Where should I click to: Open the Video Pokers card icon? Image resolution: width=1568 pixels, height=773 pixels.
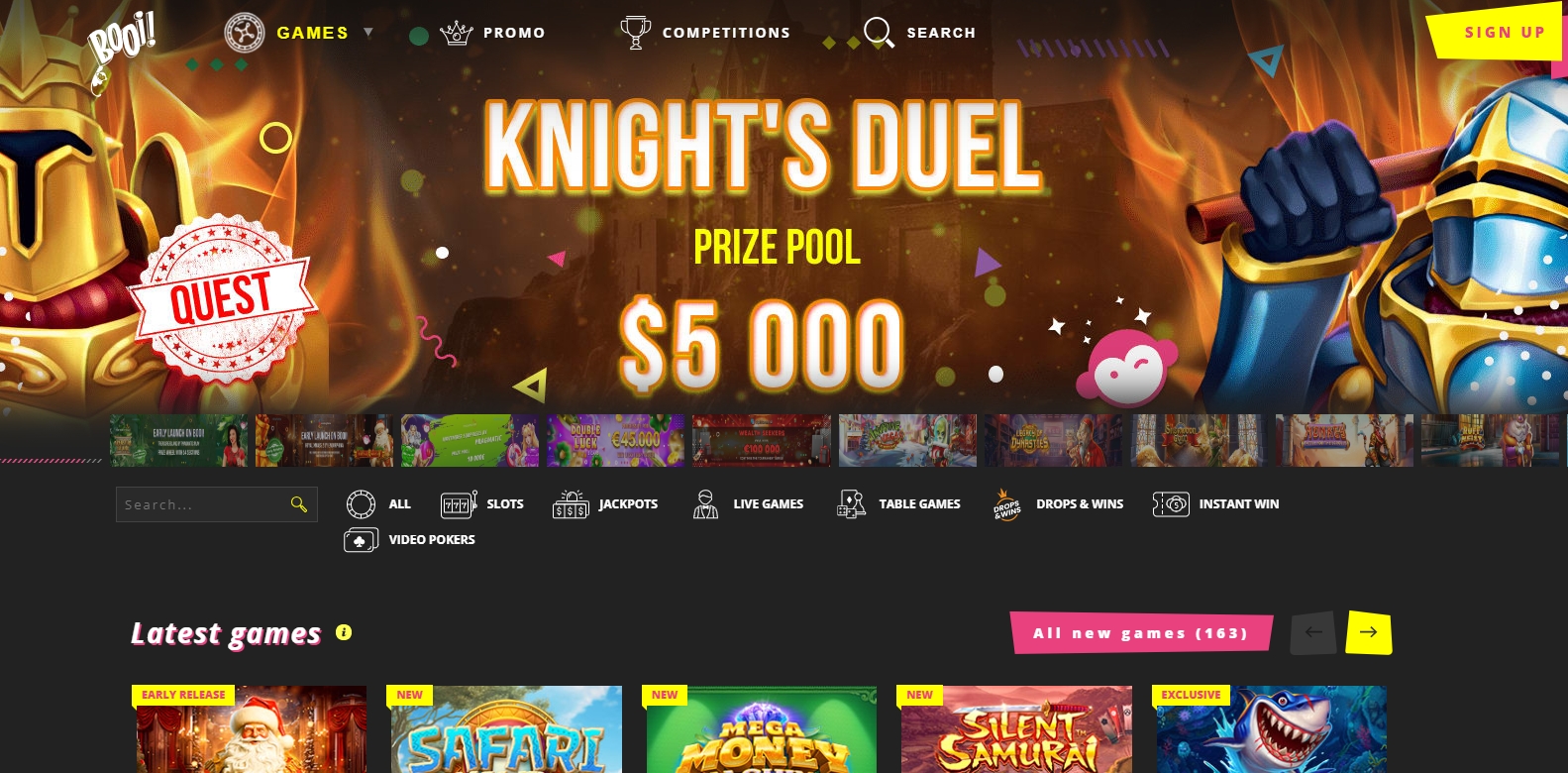[x=361, y=540]
